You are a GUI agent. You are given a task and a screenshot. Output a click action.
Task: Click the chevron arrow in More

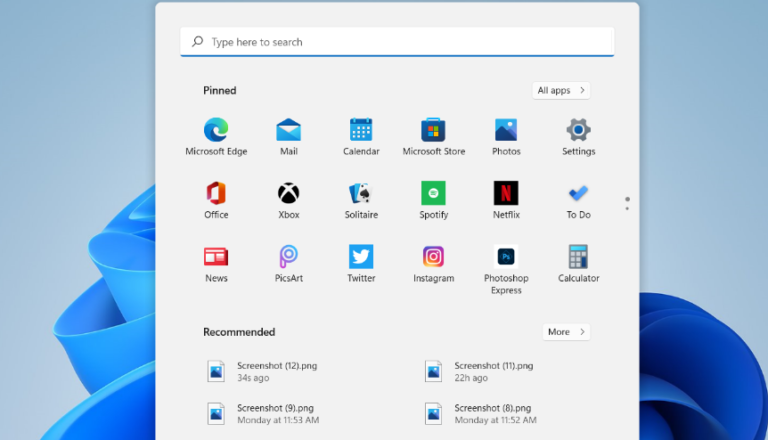[582, 332]
